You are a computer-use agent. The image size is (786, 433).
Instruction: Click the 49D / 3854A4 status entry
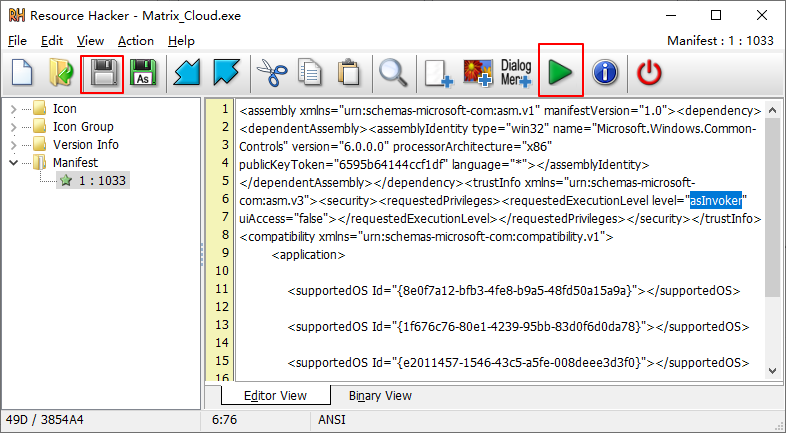point(45,420)
